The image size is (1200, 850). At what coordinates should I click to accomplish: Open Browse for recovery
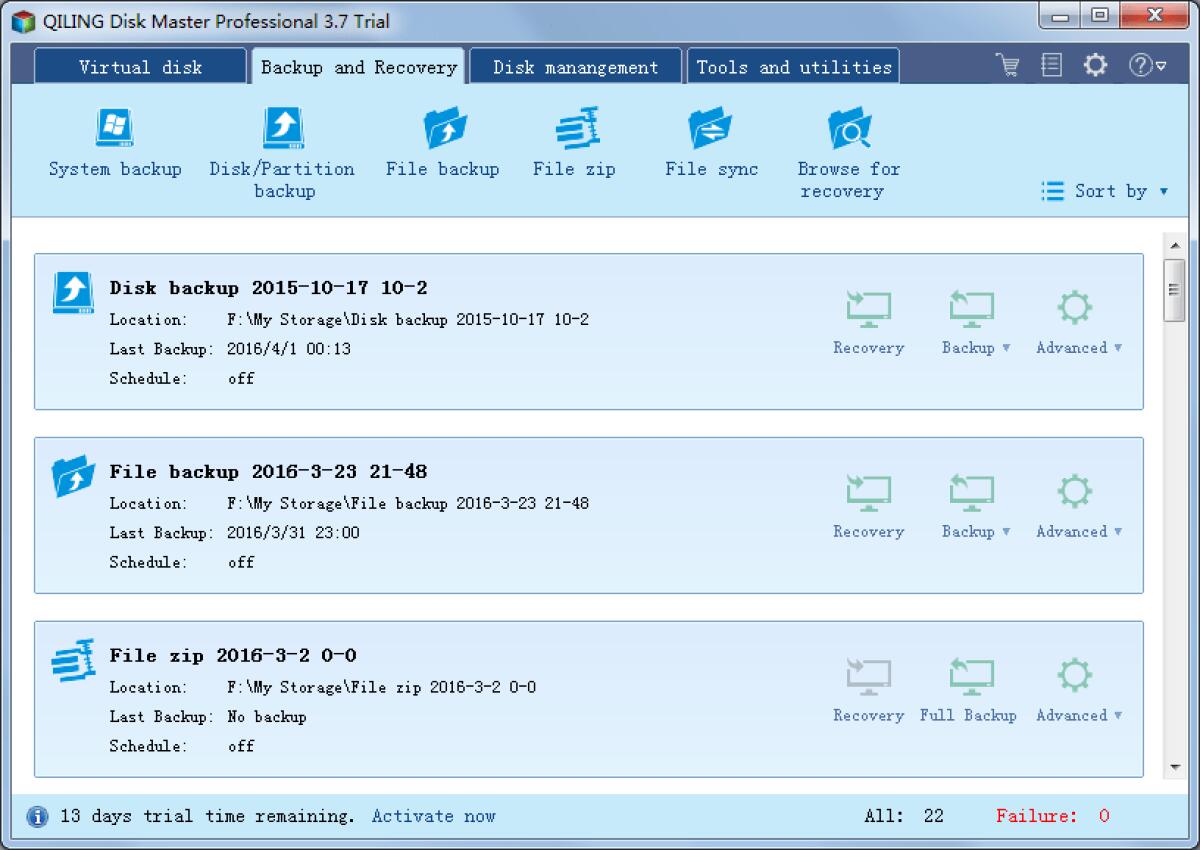point(848,141)
